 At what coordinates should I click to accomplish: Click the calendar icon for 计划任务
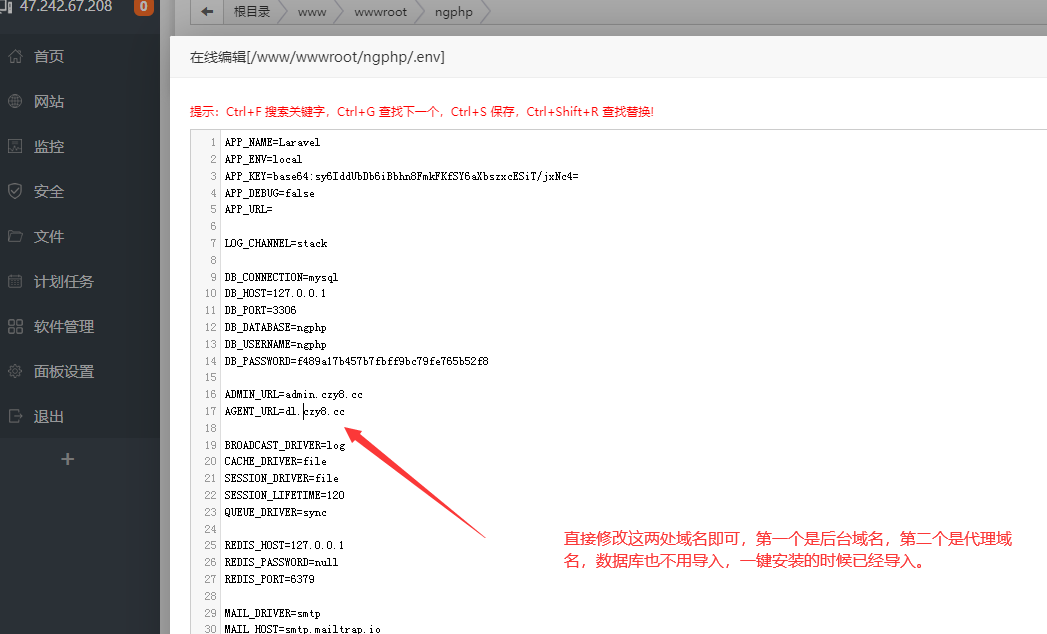[x=15, y=282]
